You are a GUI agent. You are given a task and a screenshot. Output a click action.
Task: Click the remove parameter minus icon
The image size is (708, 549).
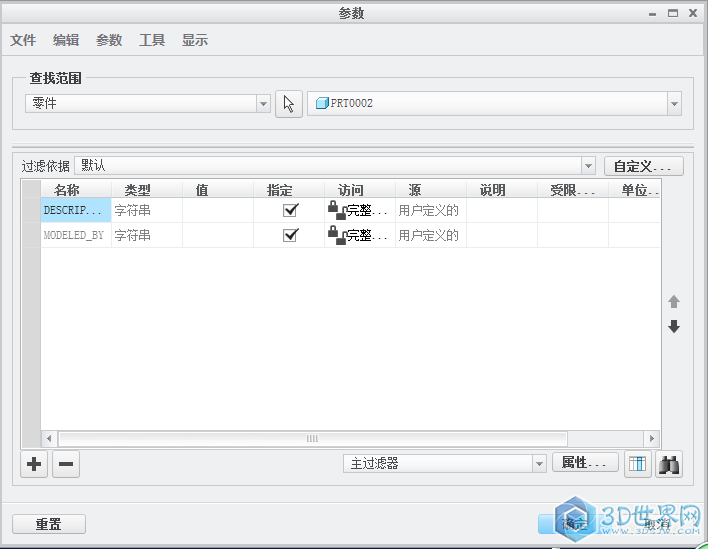pyautogui.click(x=66, y=464)
